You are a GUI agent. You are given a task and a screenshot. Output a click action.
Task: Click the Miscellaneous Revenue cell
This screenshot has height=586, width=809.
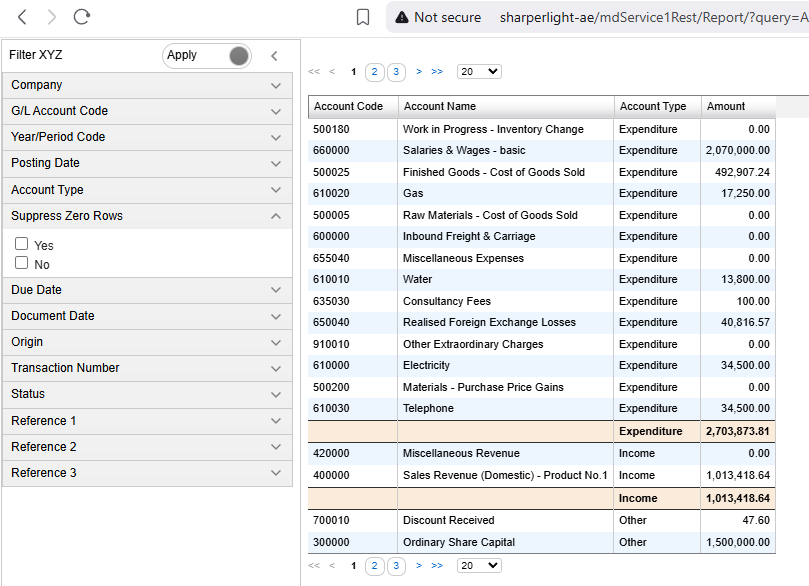[x=506, y=453]
